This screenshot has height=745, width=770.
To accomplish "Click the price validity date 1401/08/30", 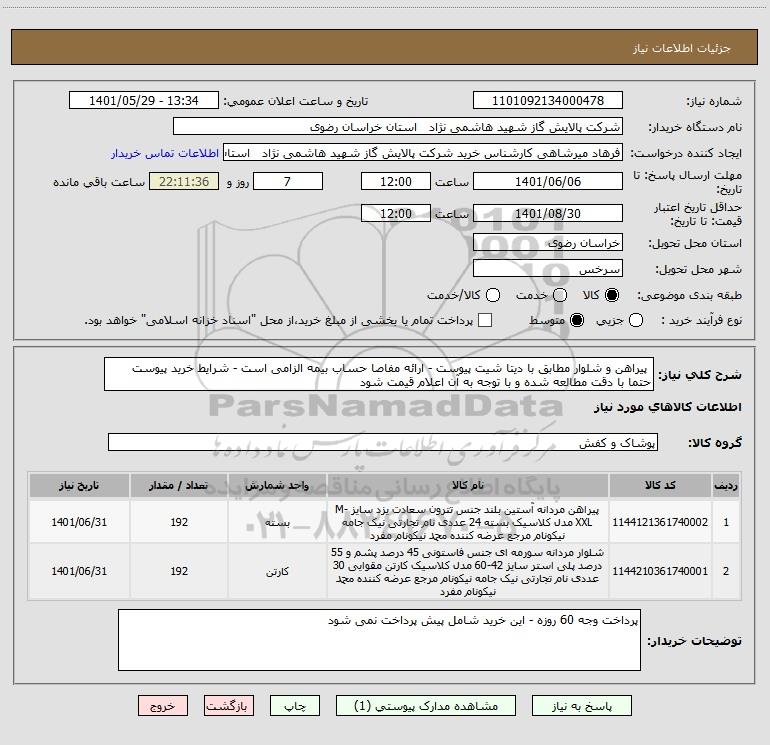I will pos(548,213).
